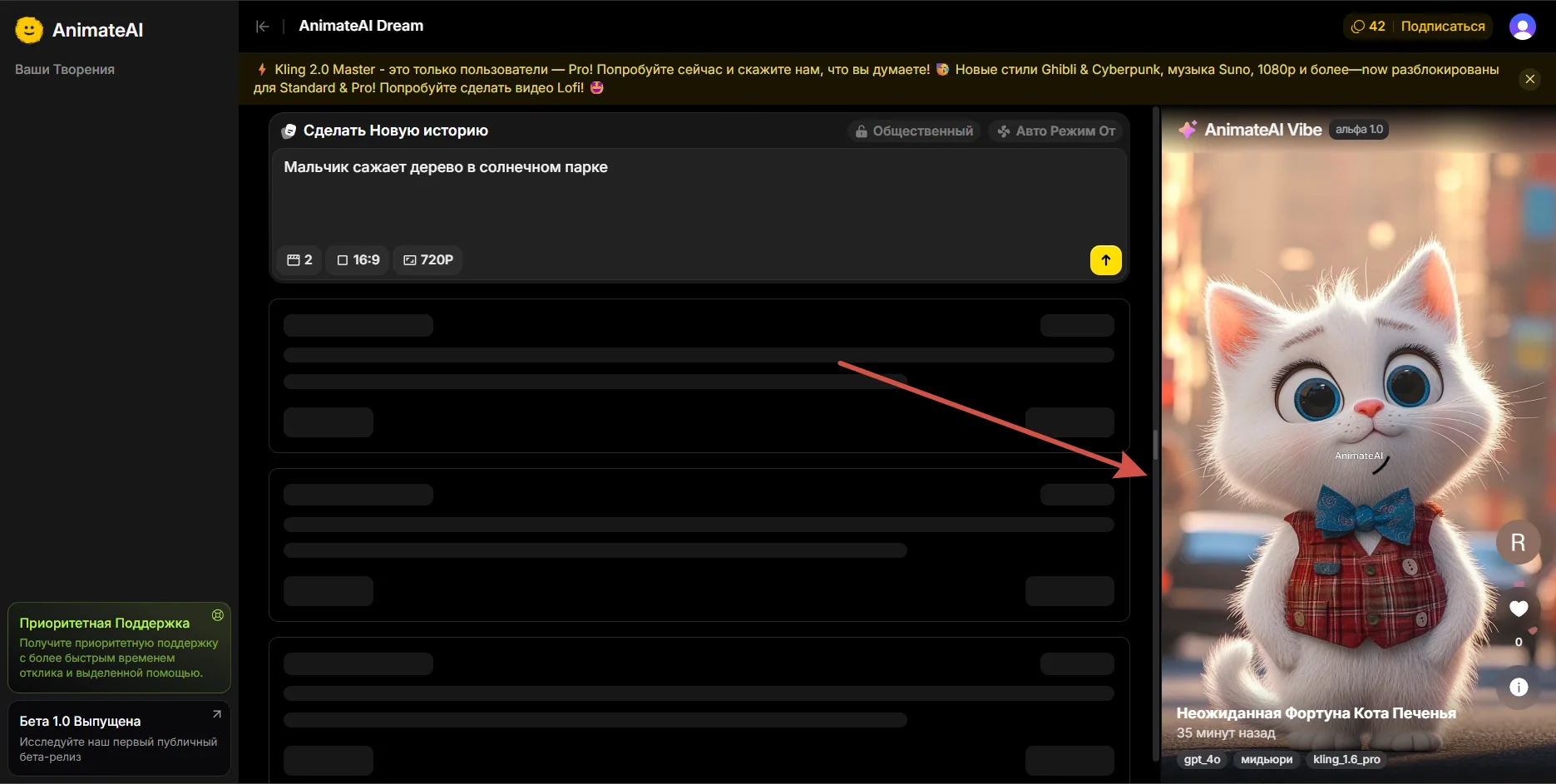This screenshot has width=1556, height=784.
Task: Open the user profile avatar
Action: [1522, 27]
